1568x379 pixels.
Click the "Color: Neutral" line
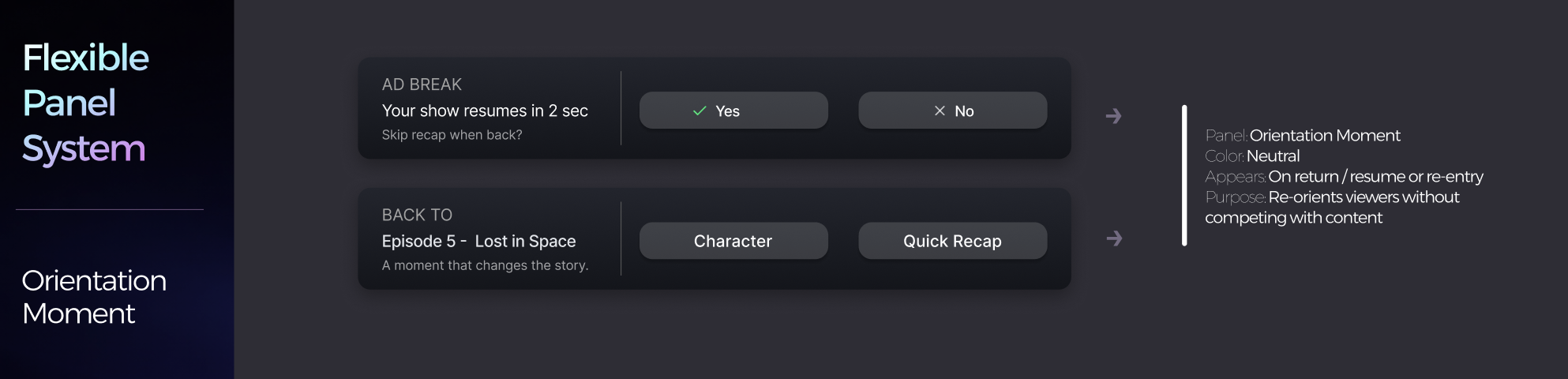pyautogui.click(x=1252, y=156)
